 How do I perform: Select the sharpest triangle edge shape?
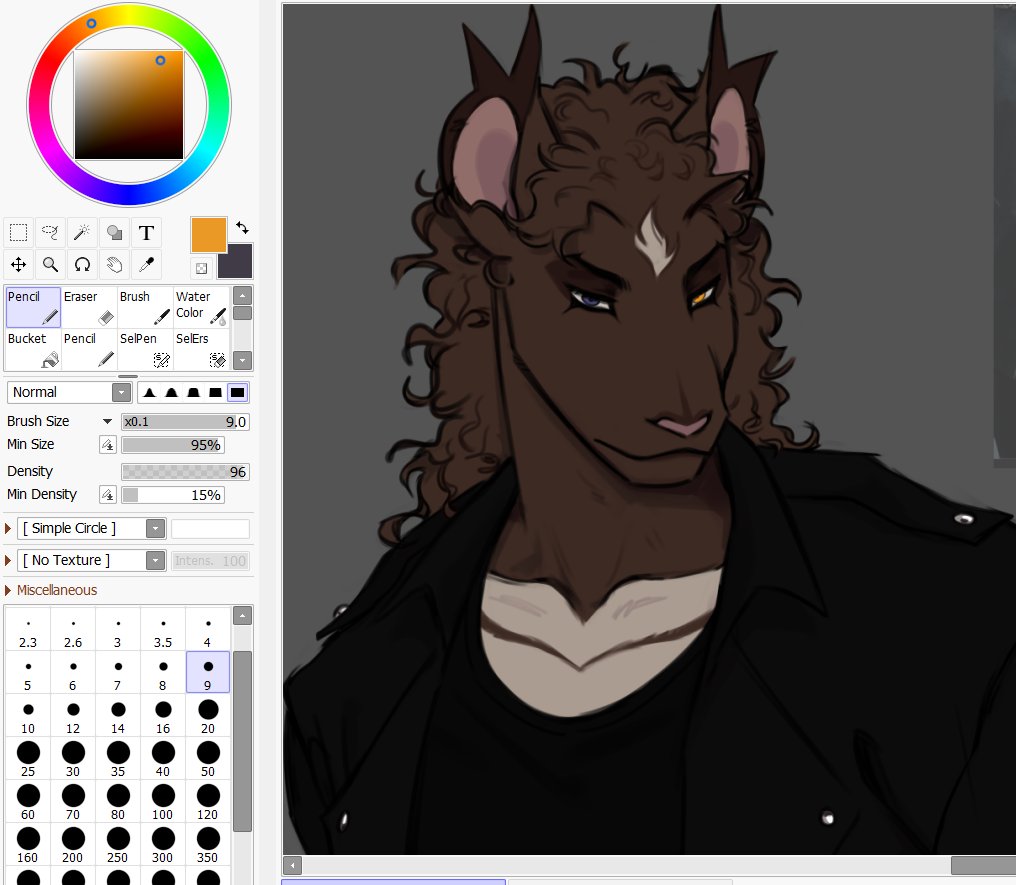(x=150, y=392)
